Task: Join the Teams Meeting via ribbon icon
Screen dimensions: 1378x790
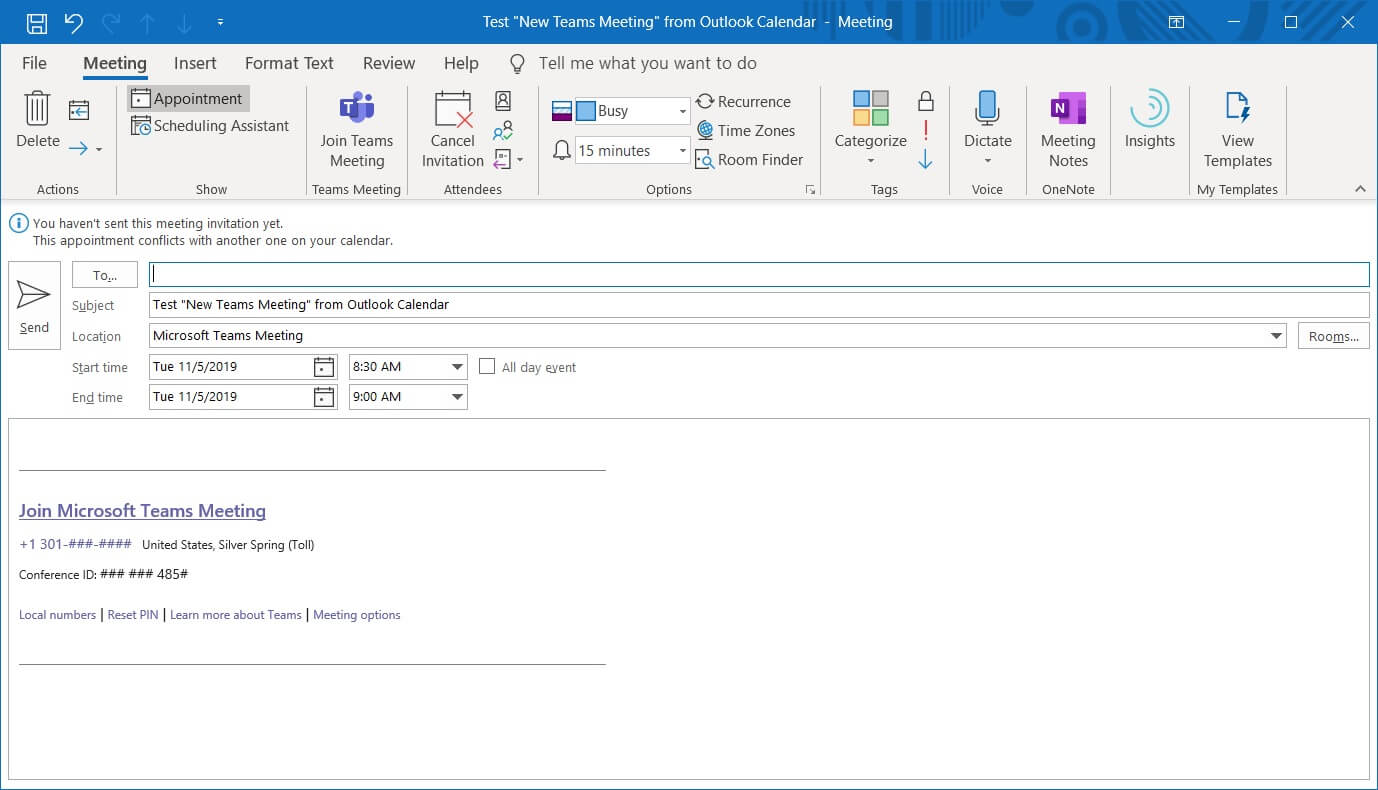Action: coord(357,130)
